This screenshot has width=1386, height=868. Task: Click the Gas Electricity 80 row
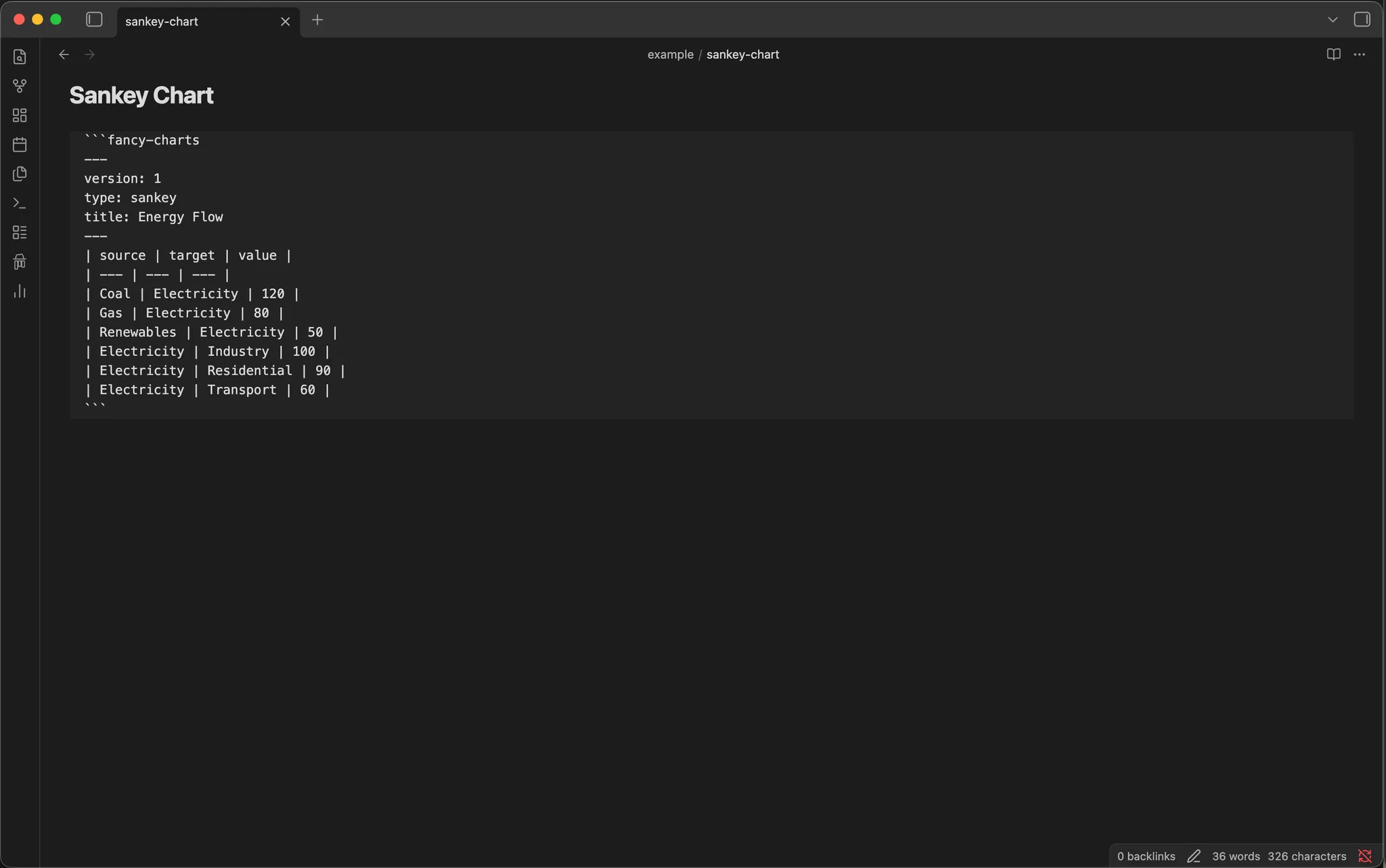click(x=184, y=313)
